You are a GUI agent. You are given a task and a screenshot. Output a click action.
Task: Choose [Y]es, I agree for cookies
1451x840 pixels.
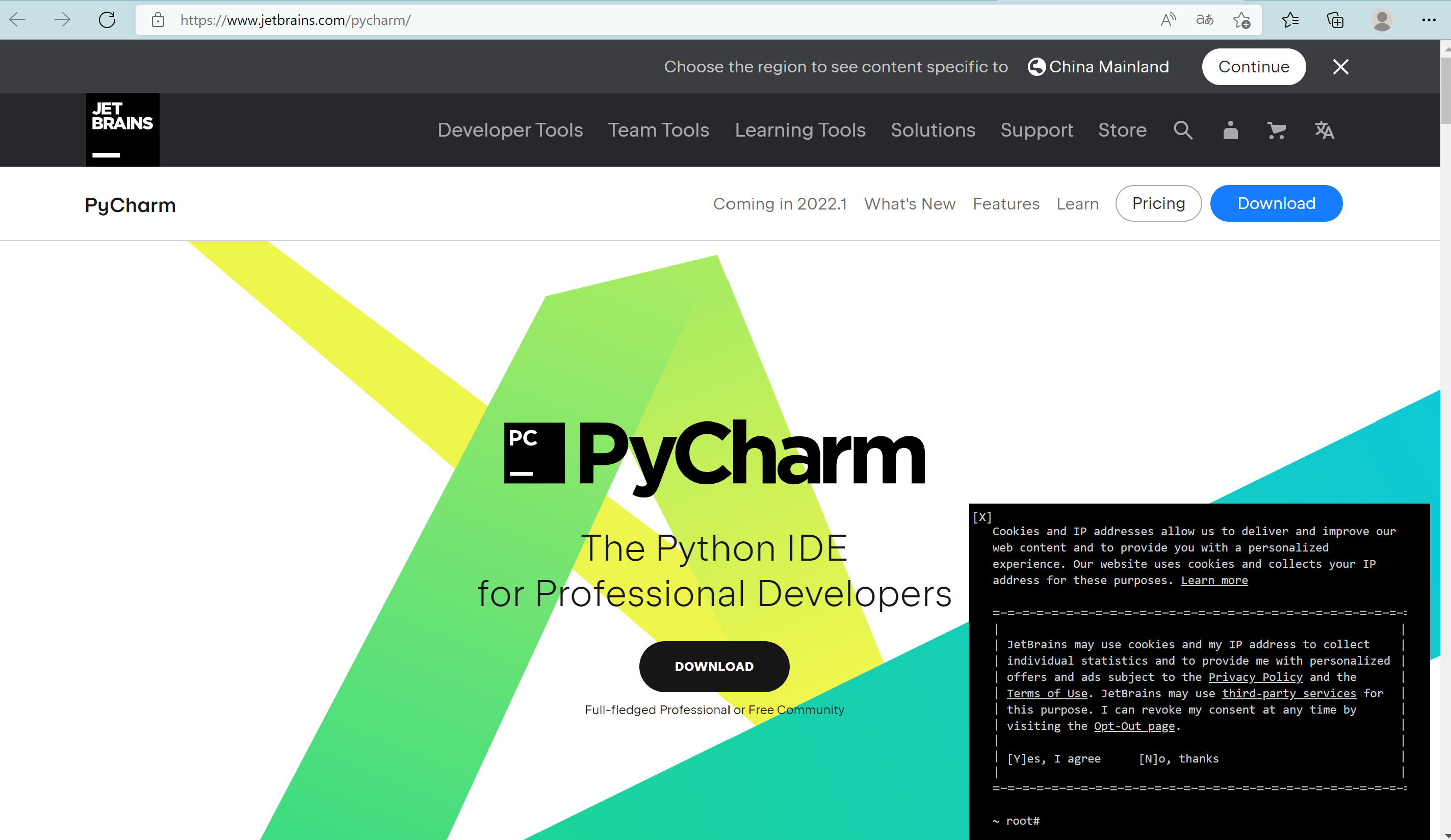(x=1053, y=759)
